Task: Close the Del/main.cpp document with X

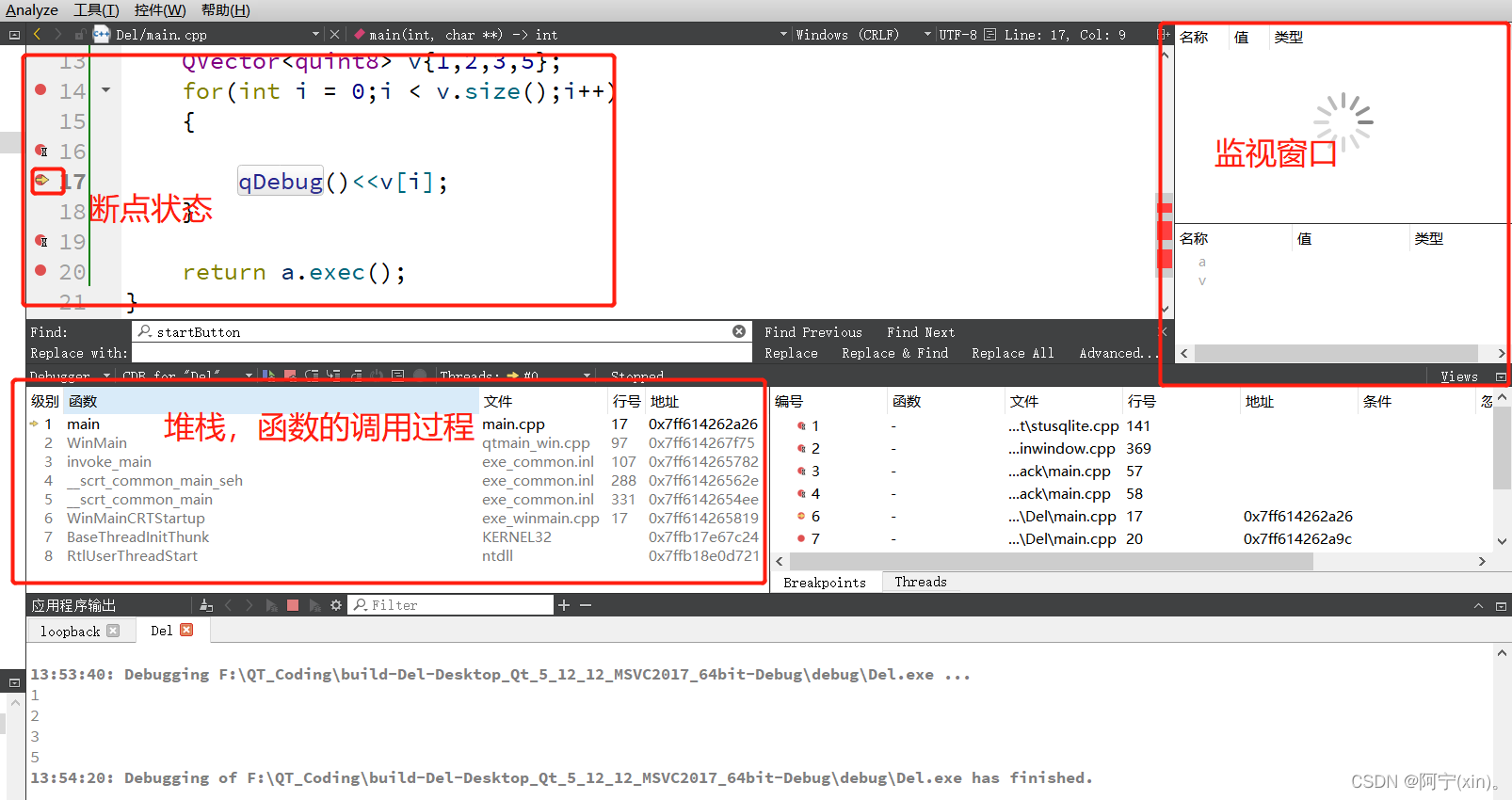Action: point(334,34)
